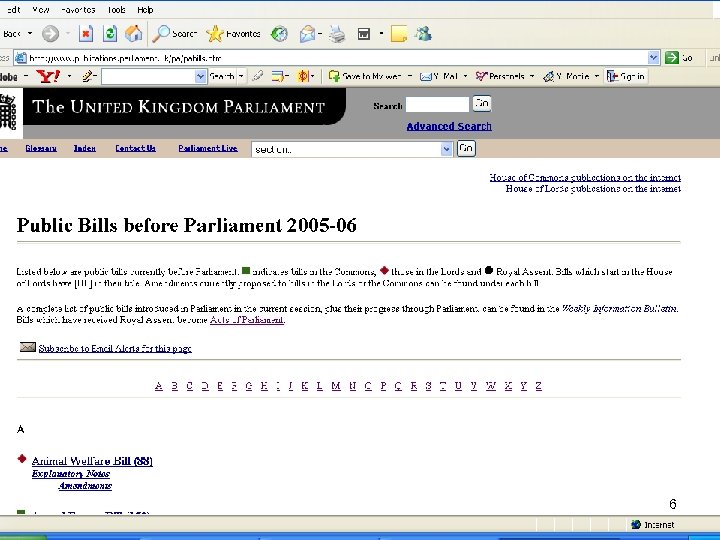Expand the Y! Mail dropdown arrow
Screen dimensions: 720x540
tap(465, 76)
